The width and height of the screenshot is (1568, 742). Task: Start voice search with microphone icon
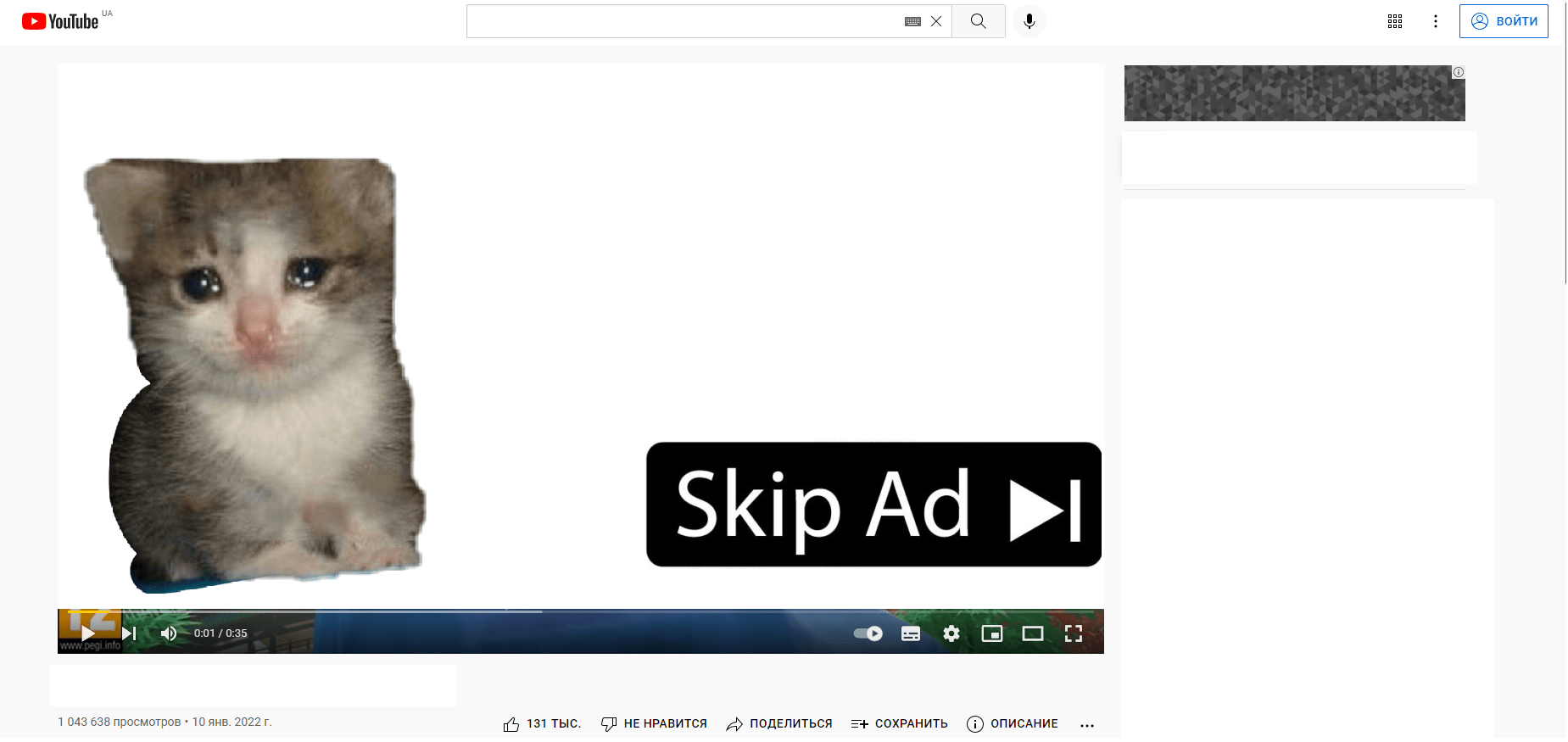[1029, 21]
